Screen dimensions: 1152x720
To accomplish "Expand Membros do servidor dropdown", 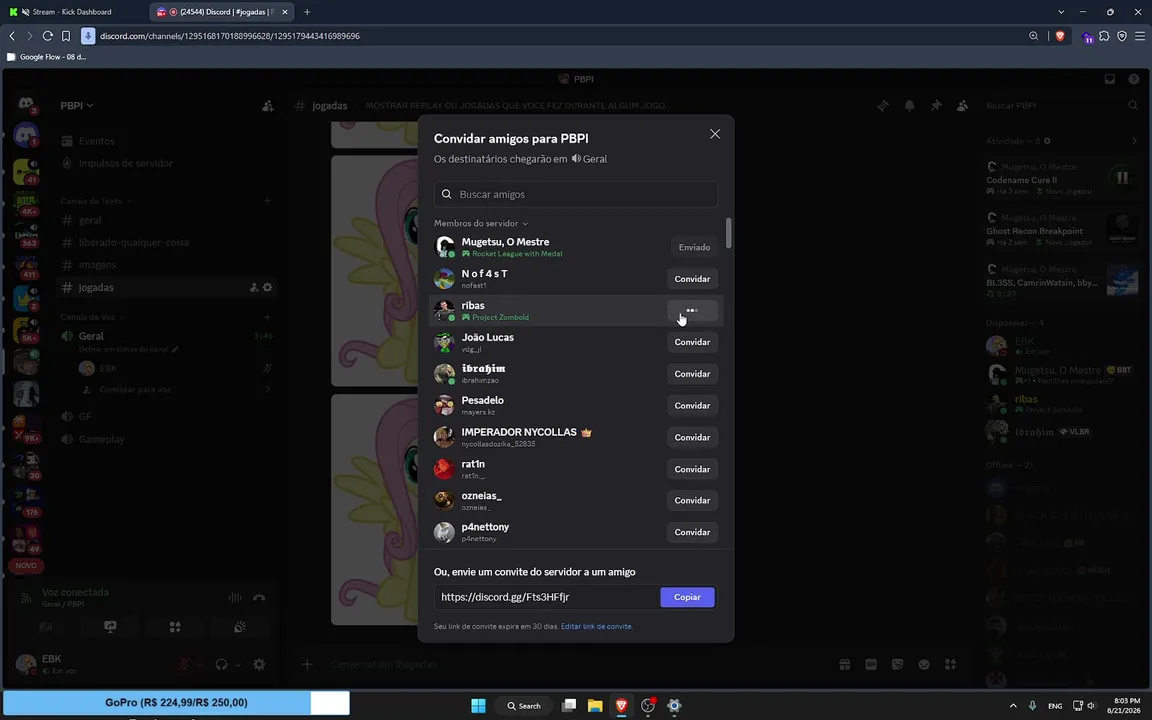I will click(481, 223).
